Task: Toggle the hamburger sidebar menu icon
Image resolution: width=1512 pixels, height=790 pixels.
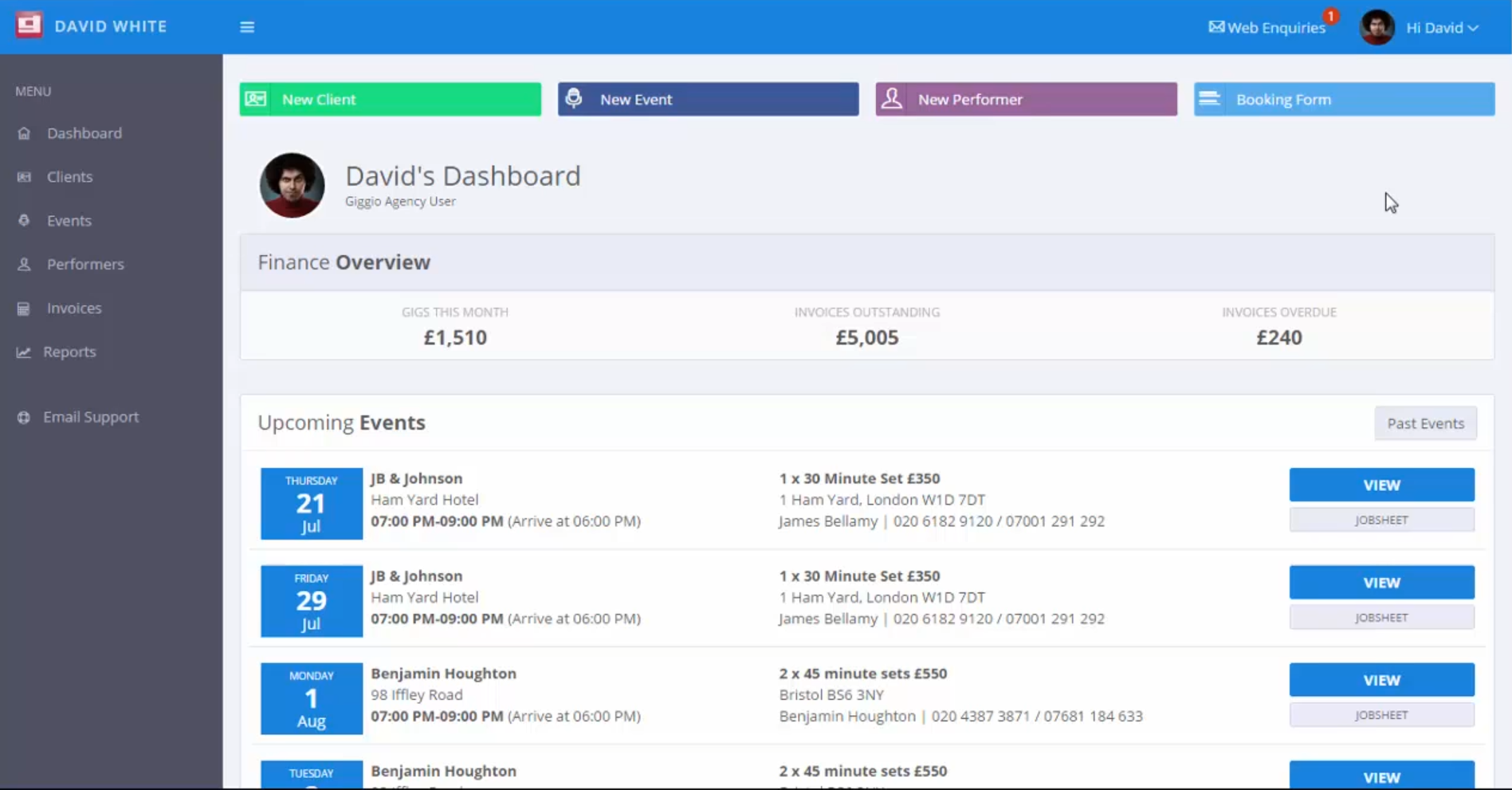Action: [247, 27]
